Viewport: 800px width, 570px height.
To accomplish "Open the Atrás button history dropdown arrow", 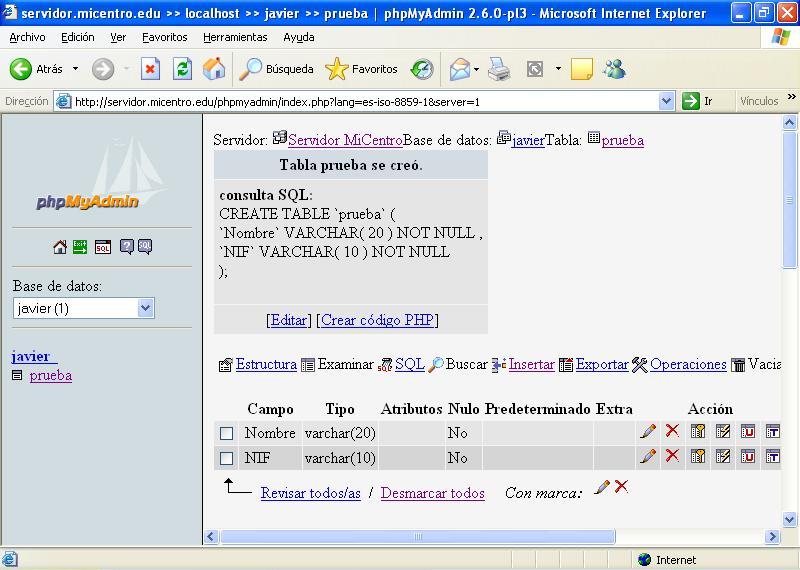I will point(75,69).
